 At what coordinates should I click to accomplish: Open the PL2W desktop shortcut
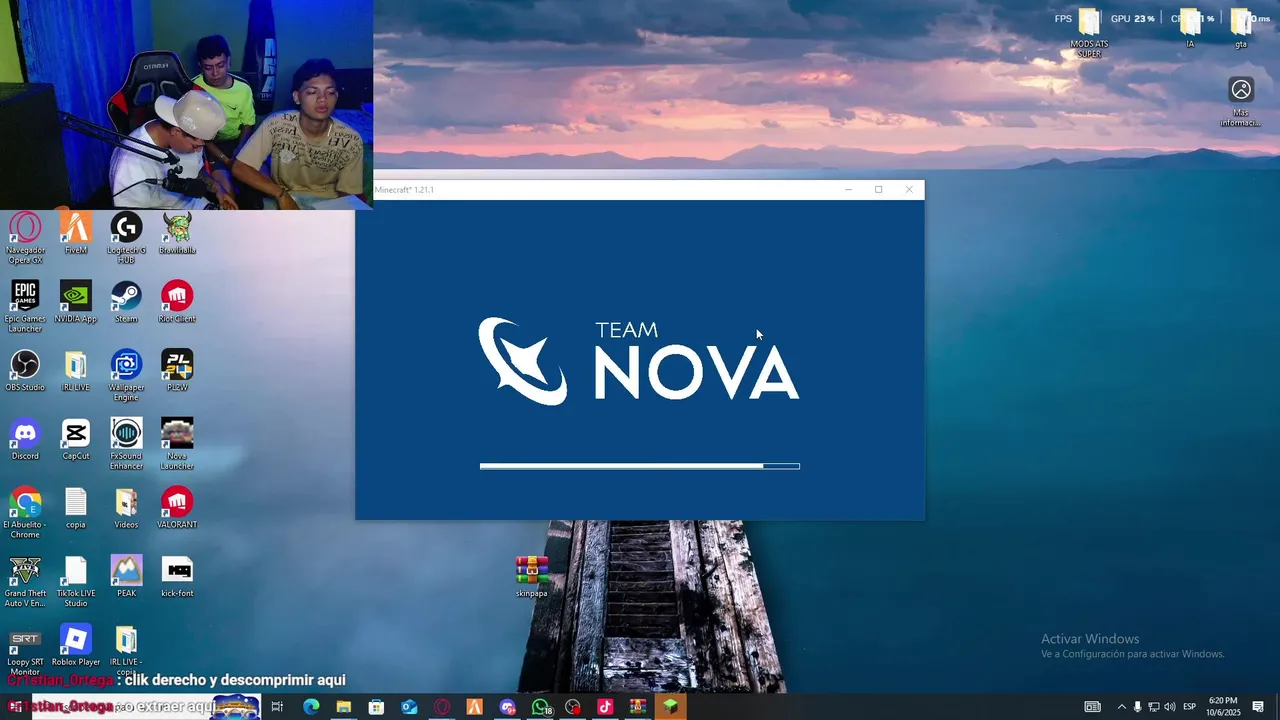tap(177, 370)
